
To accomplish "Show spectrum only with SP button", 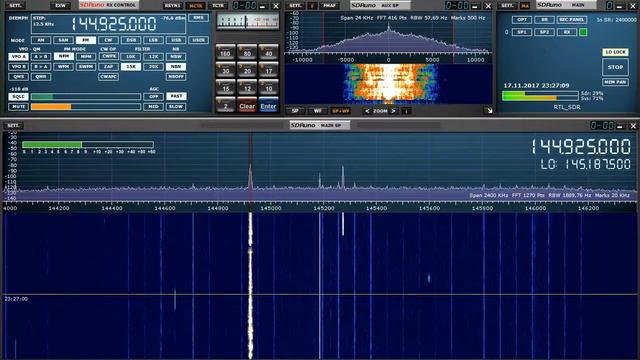I will coord(296,111).
